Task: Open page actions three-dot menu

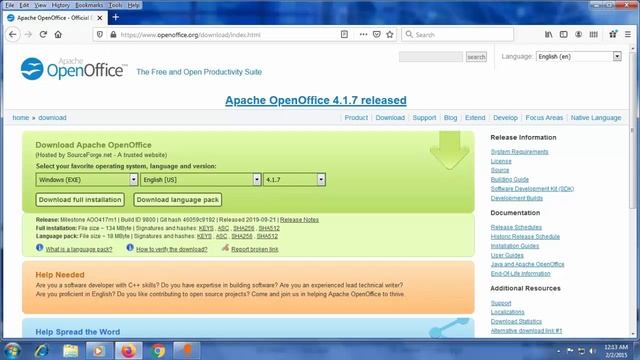Action: coord(363,35)
